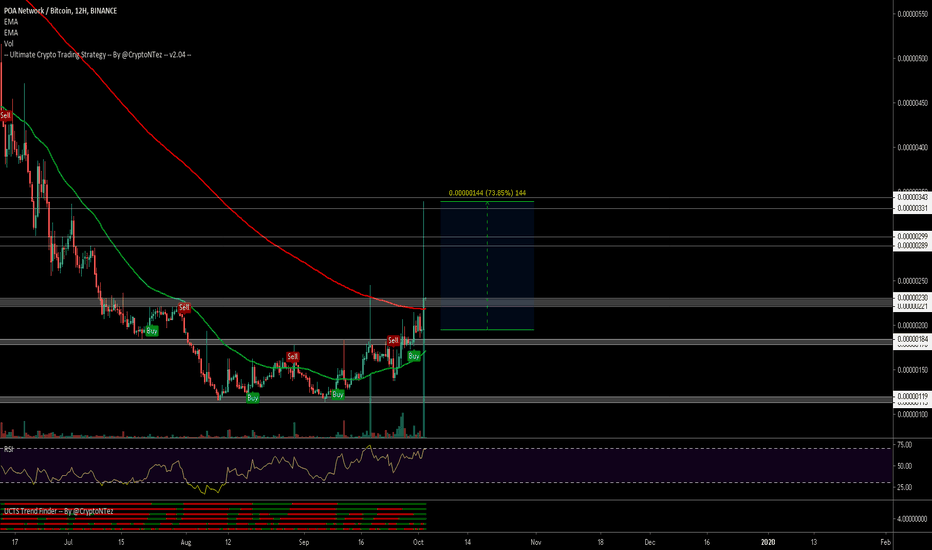The width and height of the screenshot is (932, 550).
Task: Select the Vol indicator legend entry
Action: click(x=8, y=43)
